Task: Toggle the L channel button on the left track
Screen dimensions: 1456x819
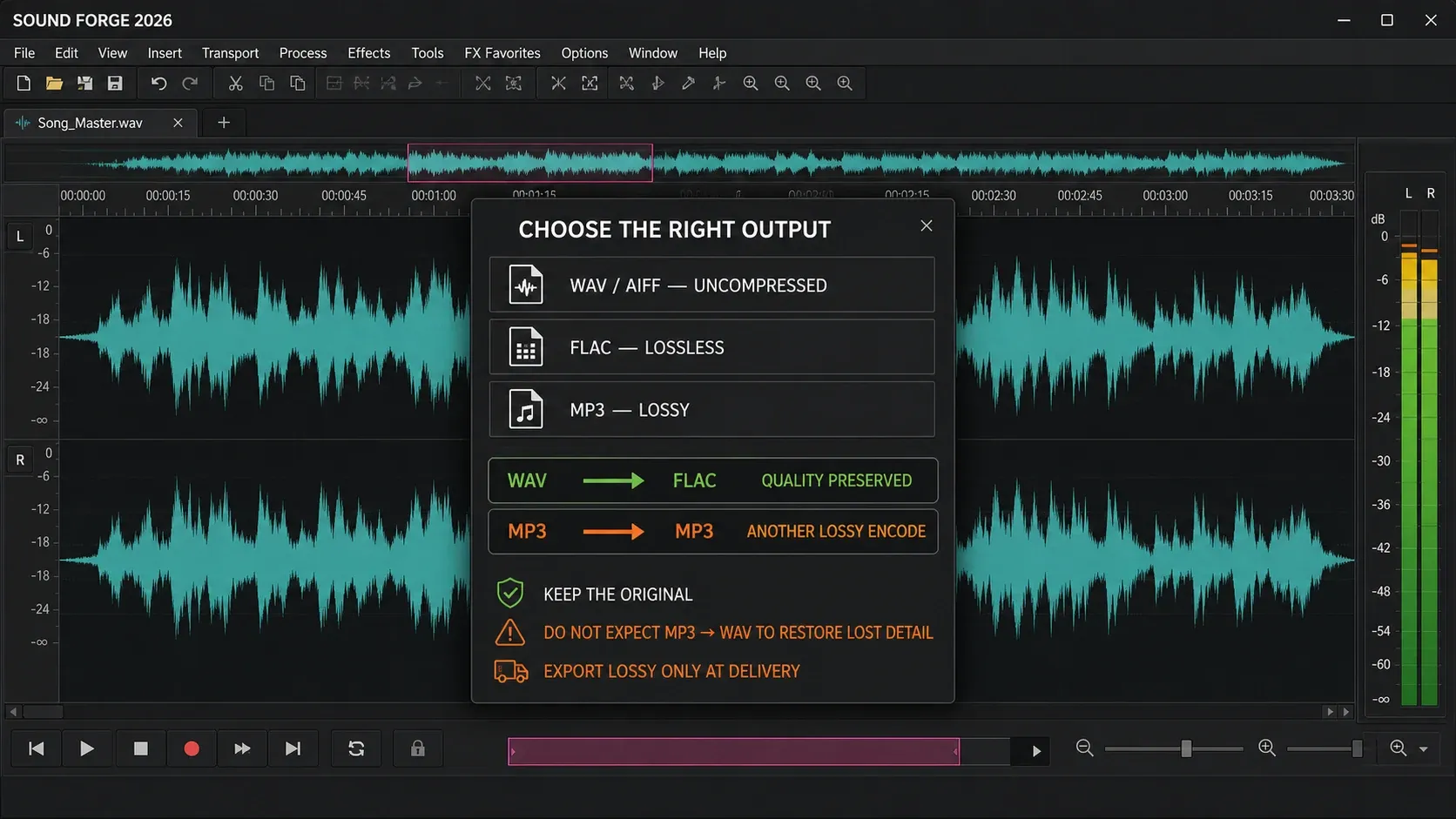Action: click(x=20, y=236)
